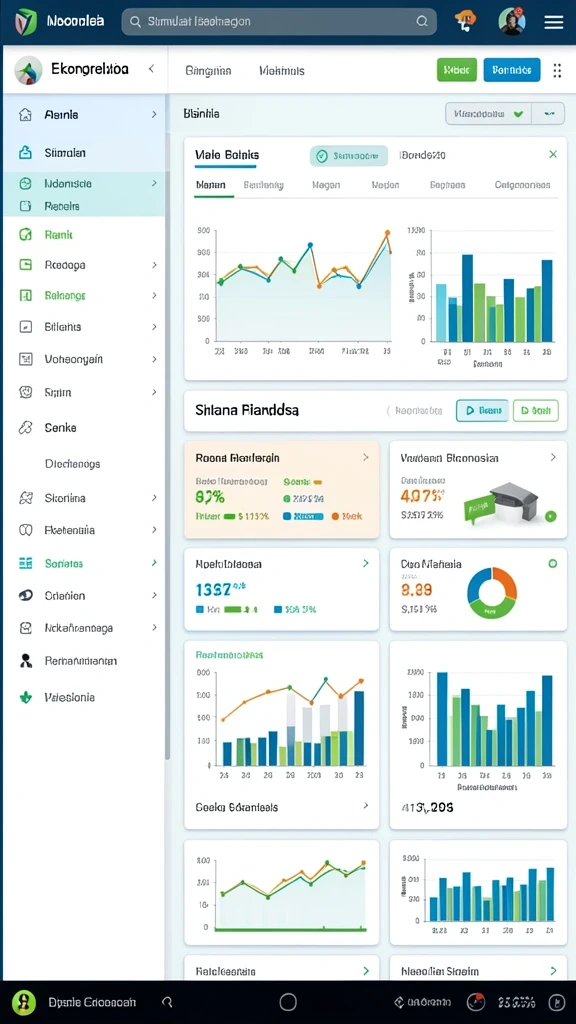
Task: Click the round icon beside Sqitim
Action: coord(25,392)
